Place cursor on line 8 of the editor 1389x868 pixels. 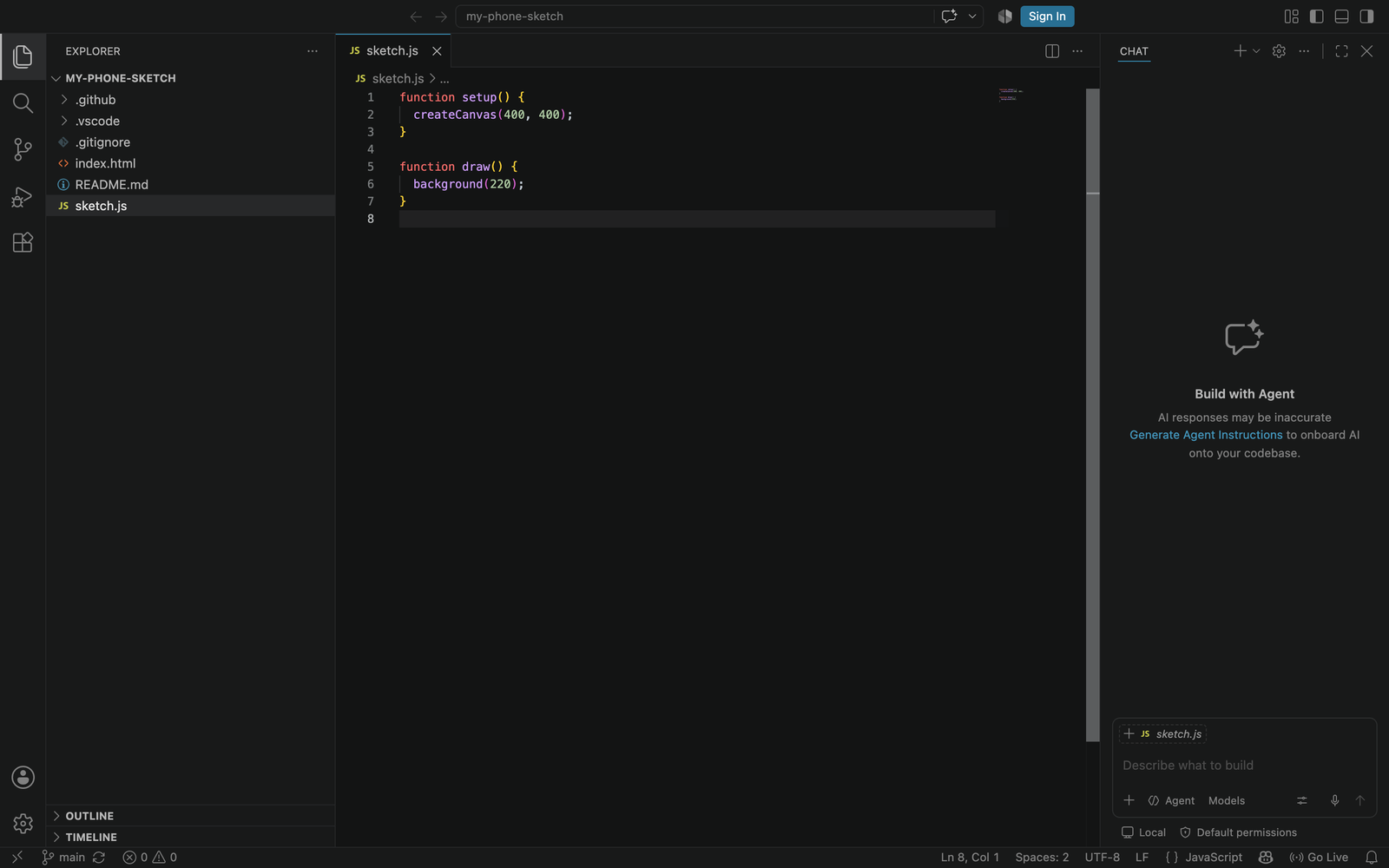(697, 219)
